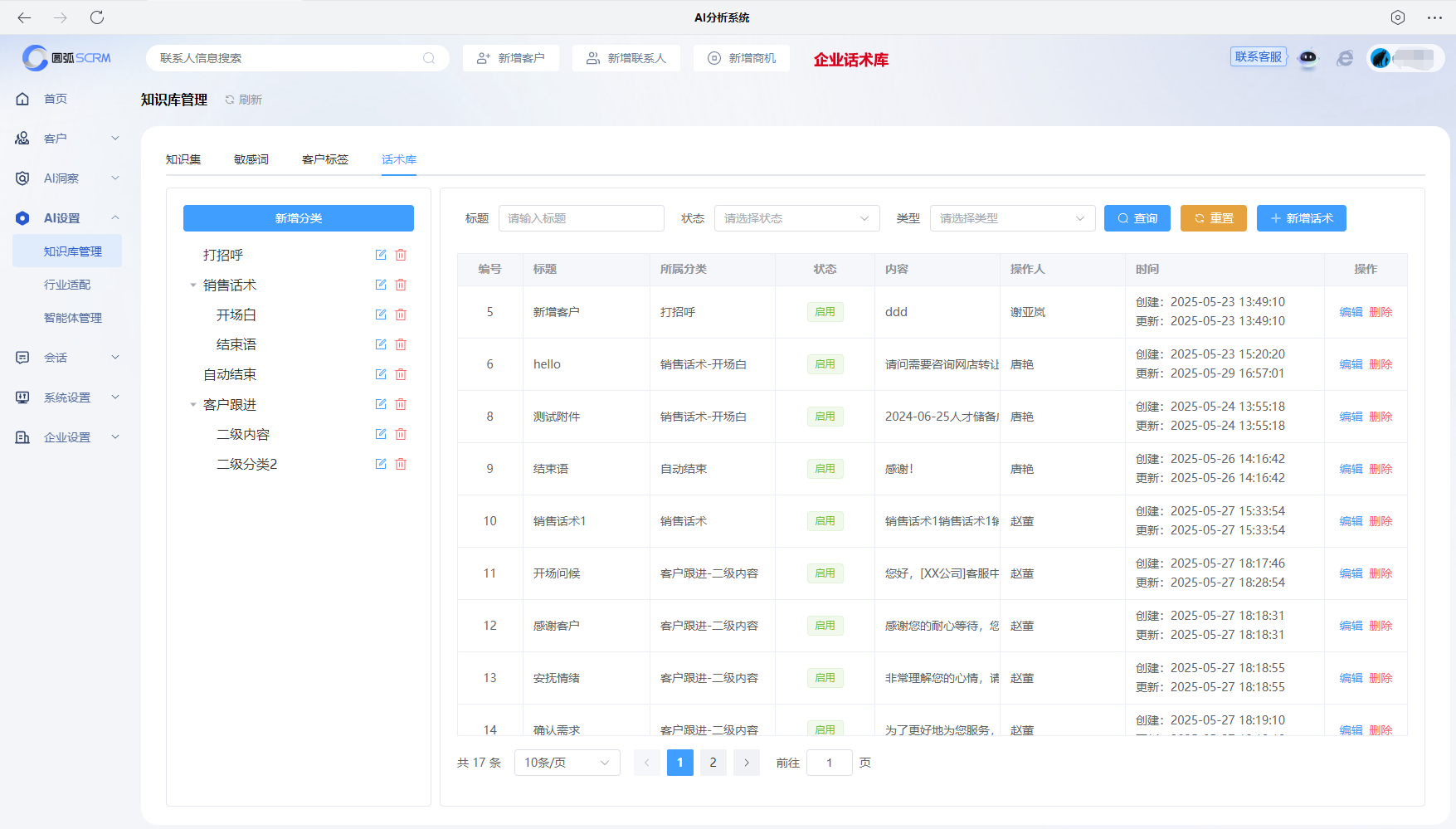Switch to the 知识集 tab
Image resolution: width=1456 pixels, height=829 pixels.
(183, 159)
